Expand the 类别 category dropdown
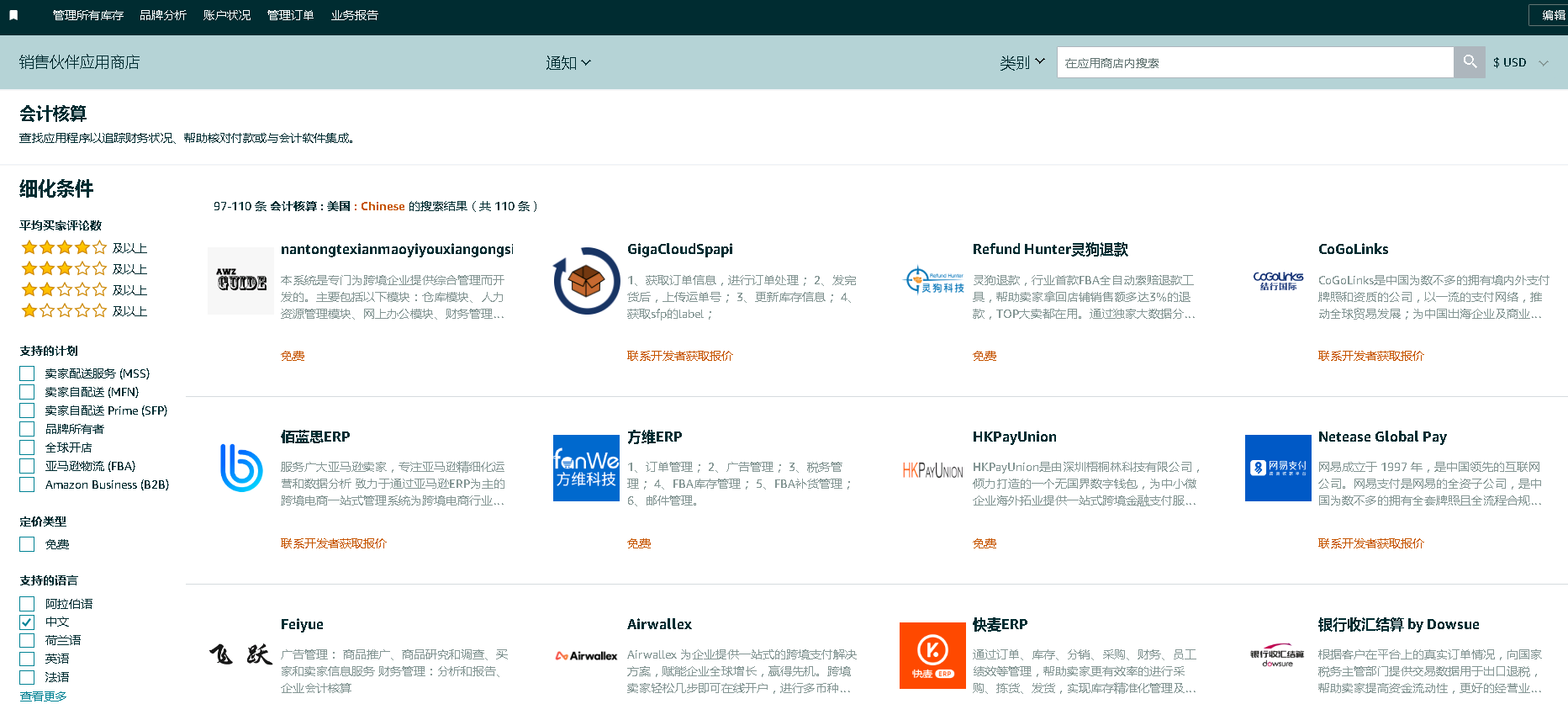The height and width of the screenshot is (720, 1568). tap(1022, 63)
